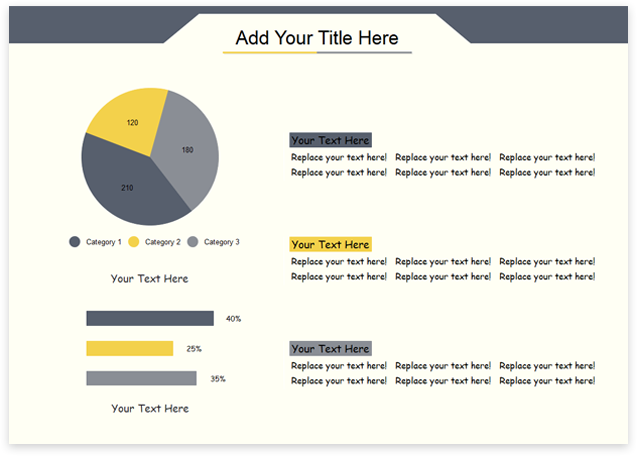The height and width of the screenshot is (456, 637).
Task: Click the yellow underline beneath the title
Action: coord(269,53)
